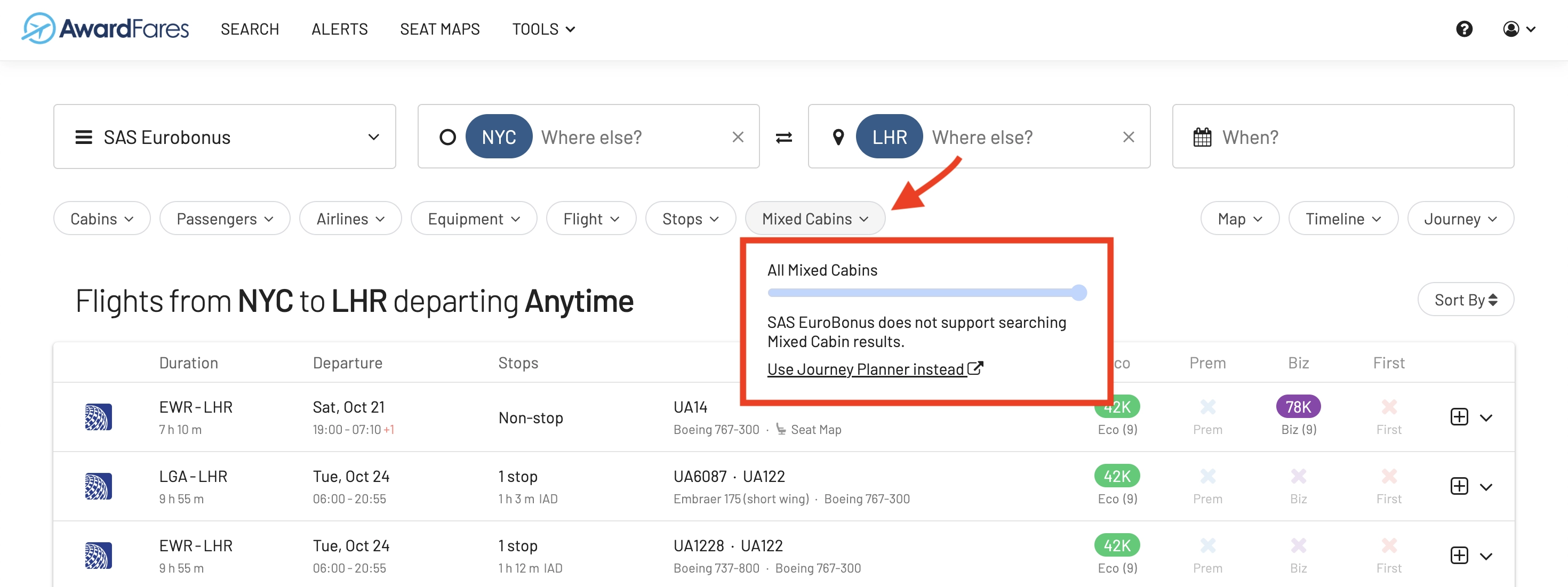Open the Equipment filter dropdown
This screenshot has width=1568, height=587.
pos(474,219)
